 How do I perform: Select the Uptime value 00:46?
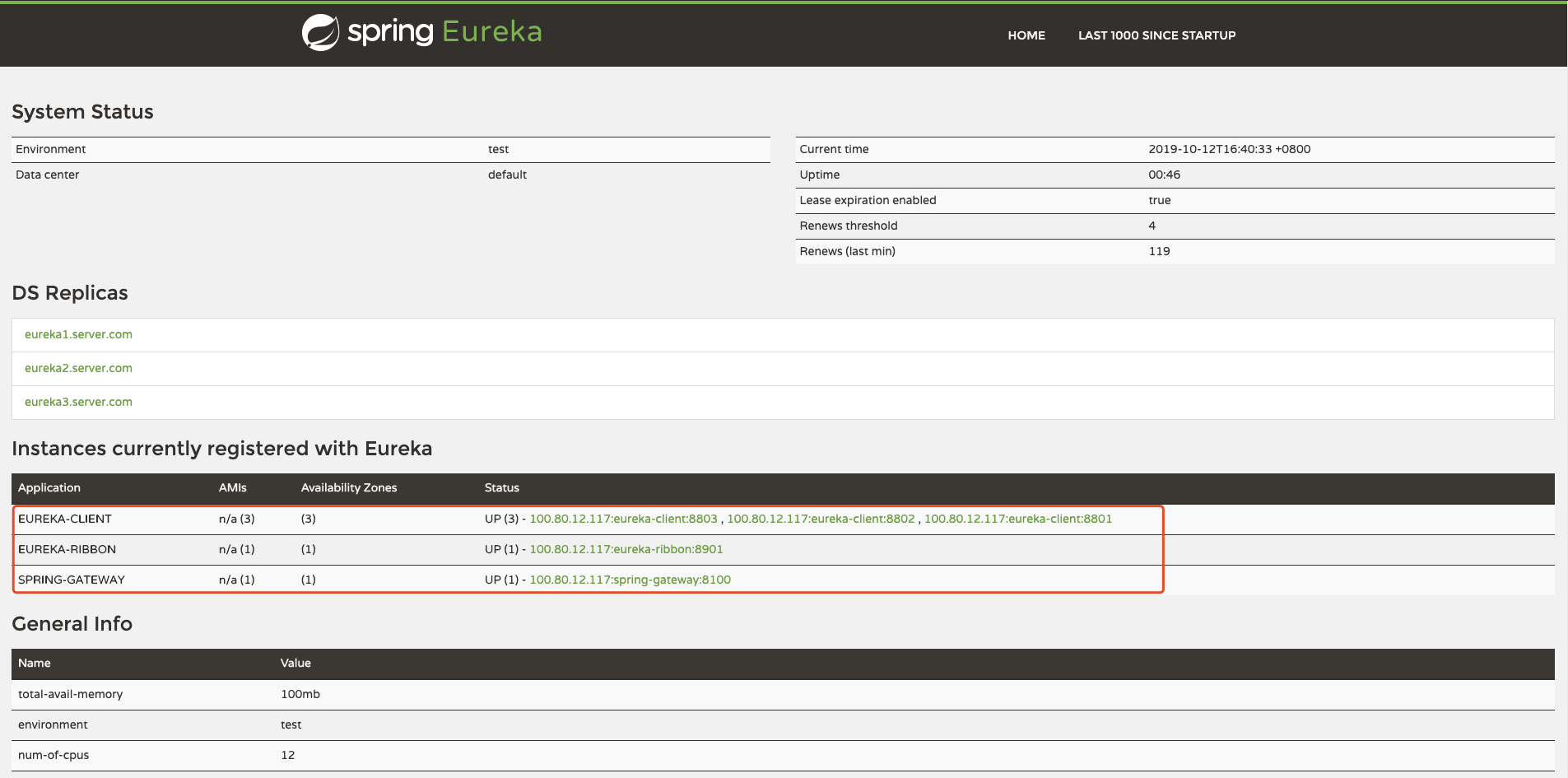pyautogui.click(x=1165, y=175)
